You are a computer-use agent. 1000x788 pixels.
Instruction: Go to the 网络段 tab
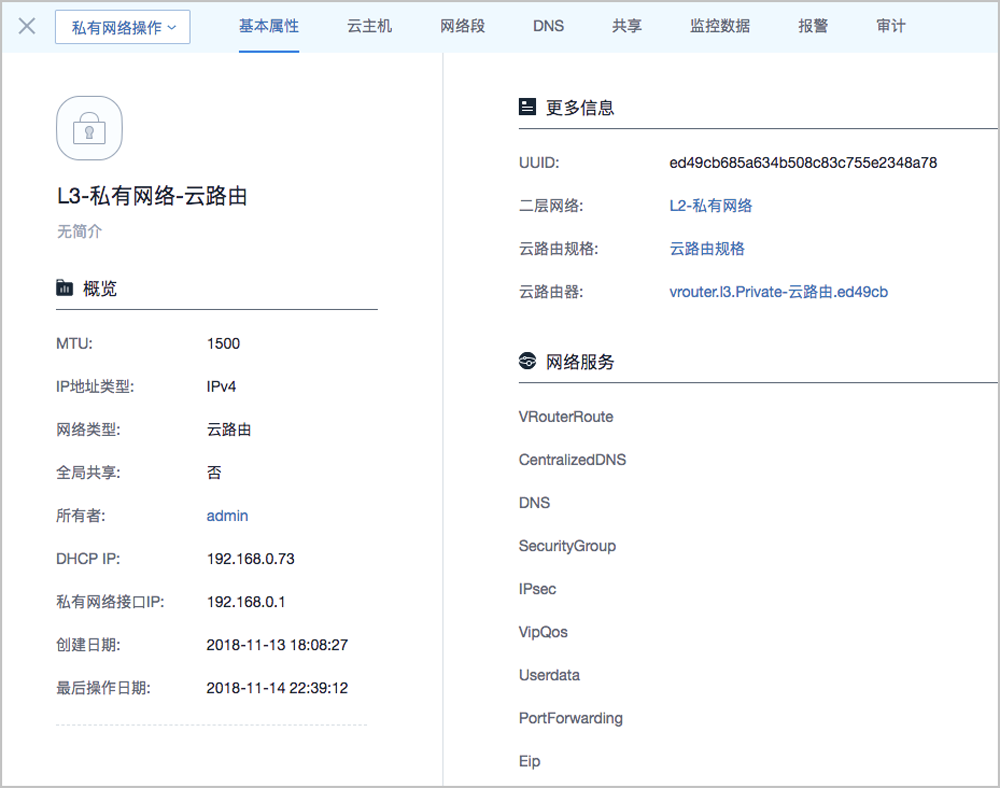(462, 26)
